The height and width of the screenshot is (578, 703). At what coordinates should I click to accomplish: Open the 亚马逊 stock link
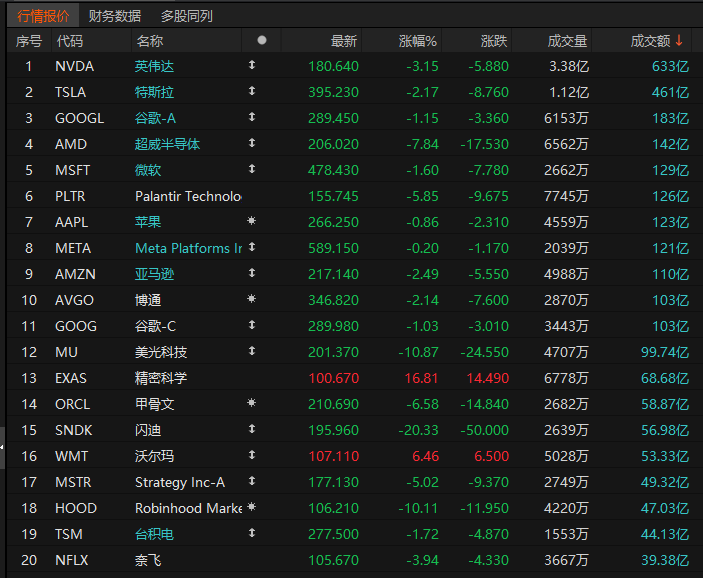pyautogui.click(x=154, y=274)
